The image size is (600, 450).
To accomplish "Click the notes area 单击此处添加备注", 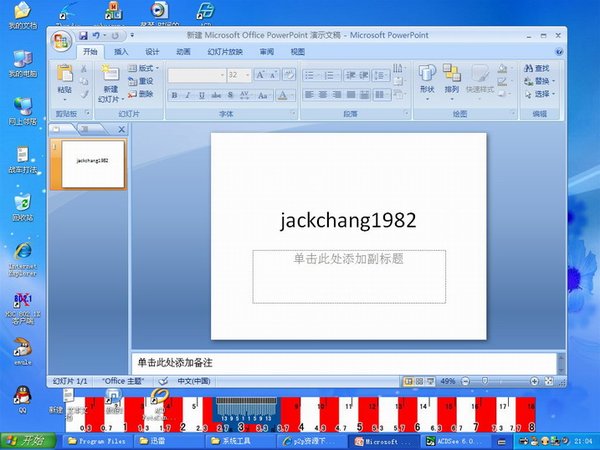I will coord(174,363).
